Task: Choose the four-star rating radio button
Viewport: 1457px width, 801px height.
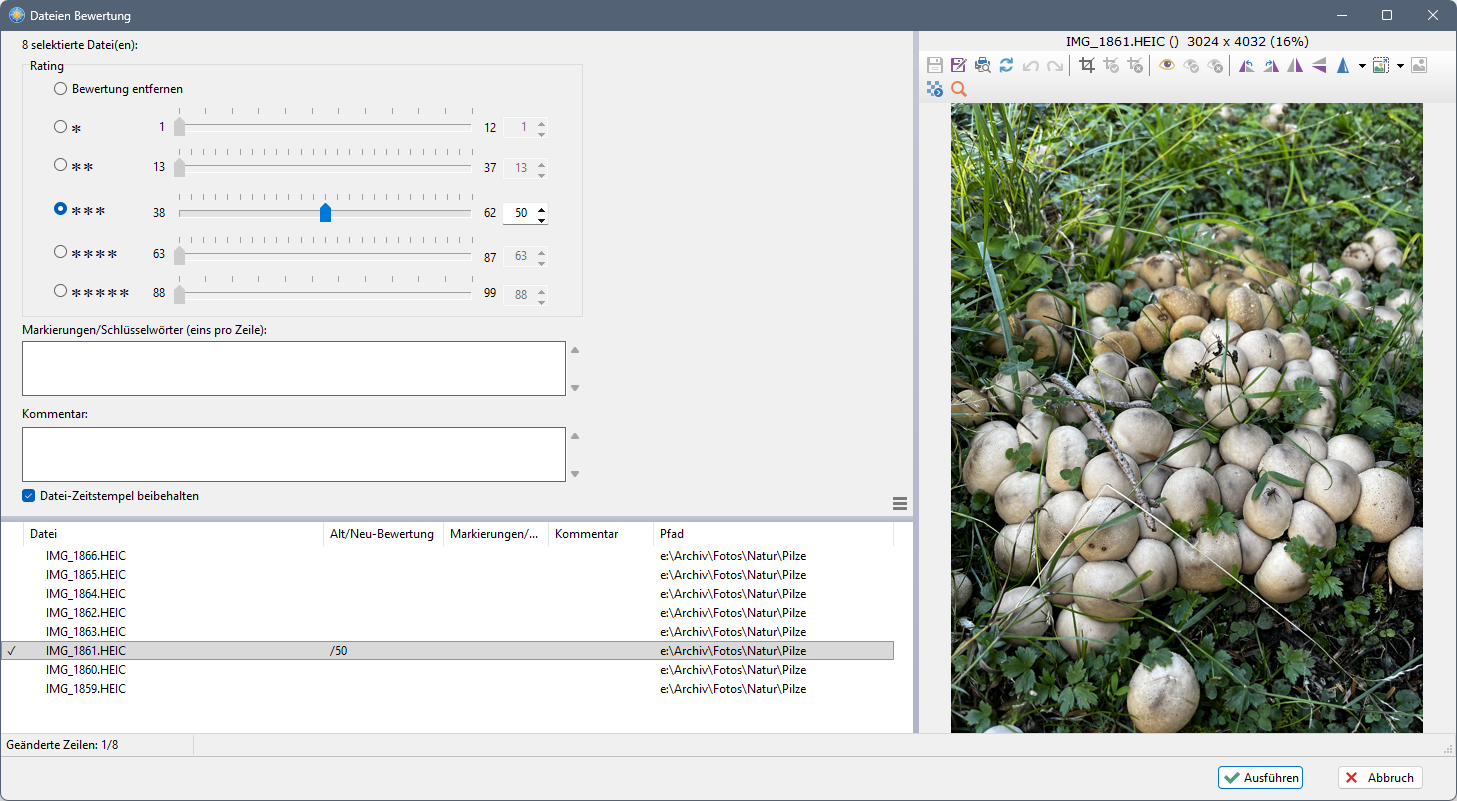Action: pos(61,253)
